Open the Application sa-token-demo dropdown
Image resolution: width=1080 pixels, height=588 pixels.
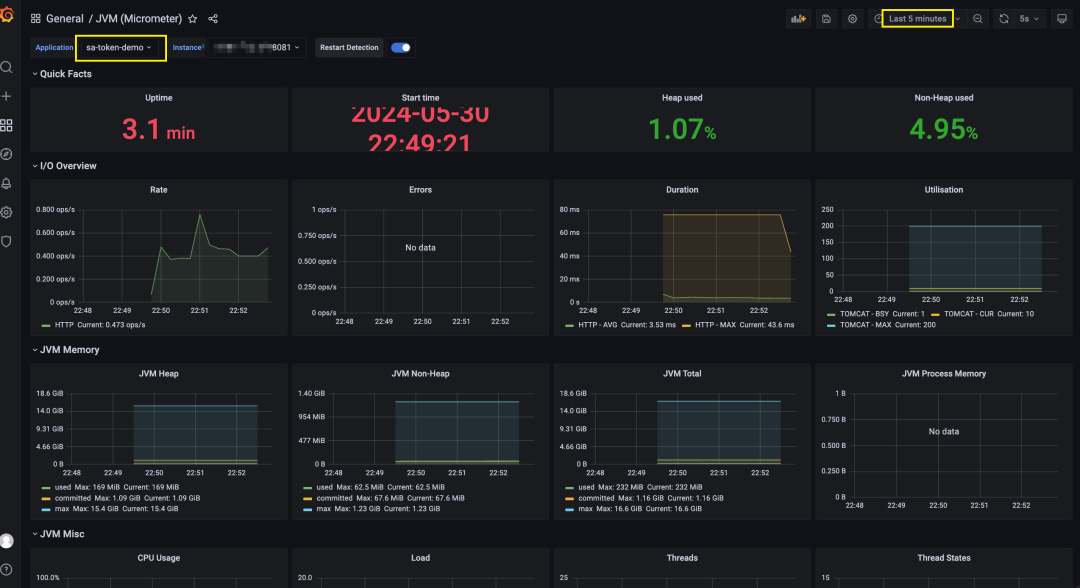coord(118,48)
